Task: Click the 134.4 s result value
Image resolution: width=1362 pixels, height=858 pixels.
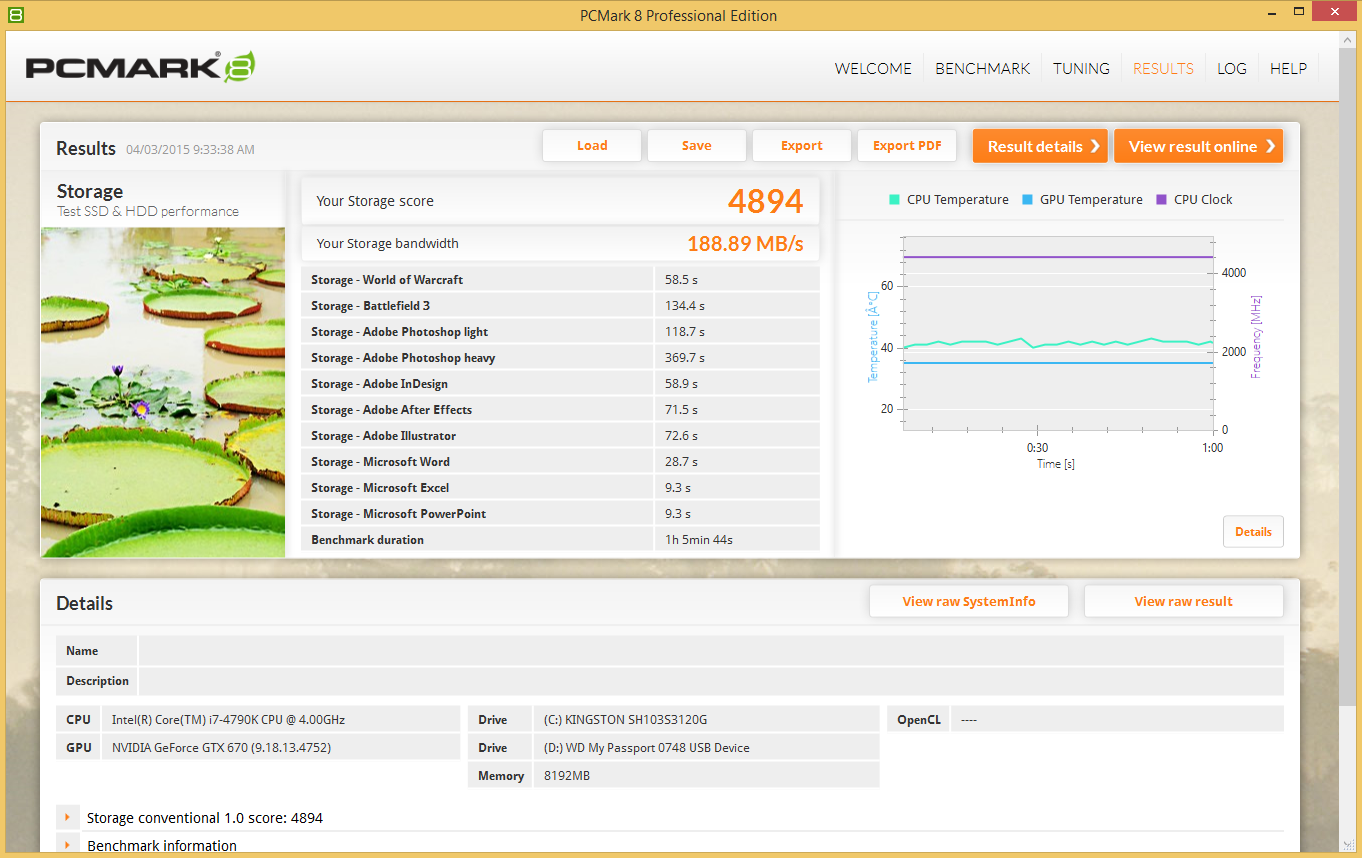Action: pos(685,306)
